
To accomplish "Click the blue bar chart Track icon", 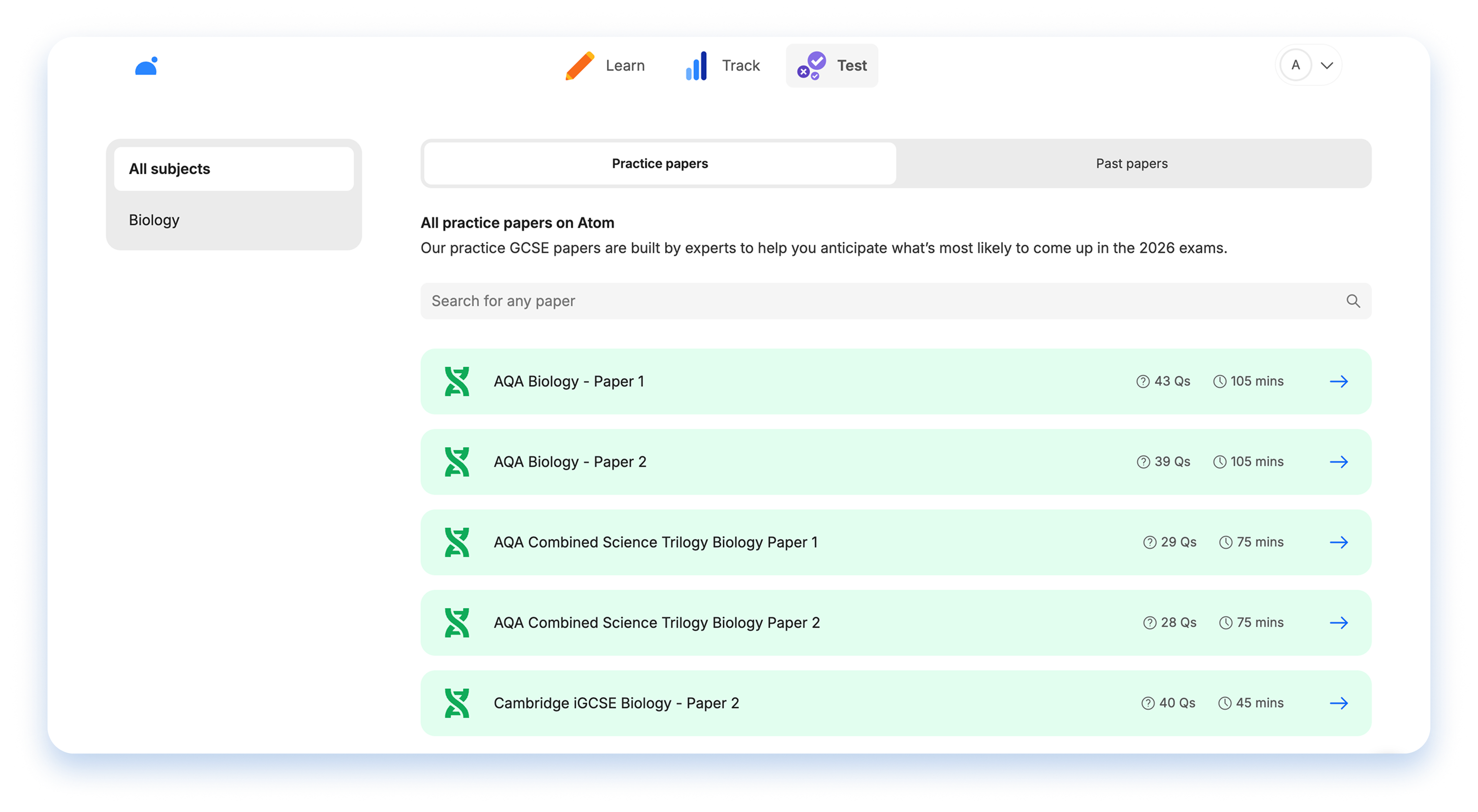I will [x=696, y=66].
